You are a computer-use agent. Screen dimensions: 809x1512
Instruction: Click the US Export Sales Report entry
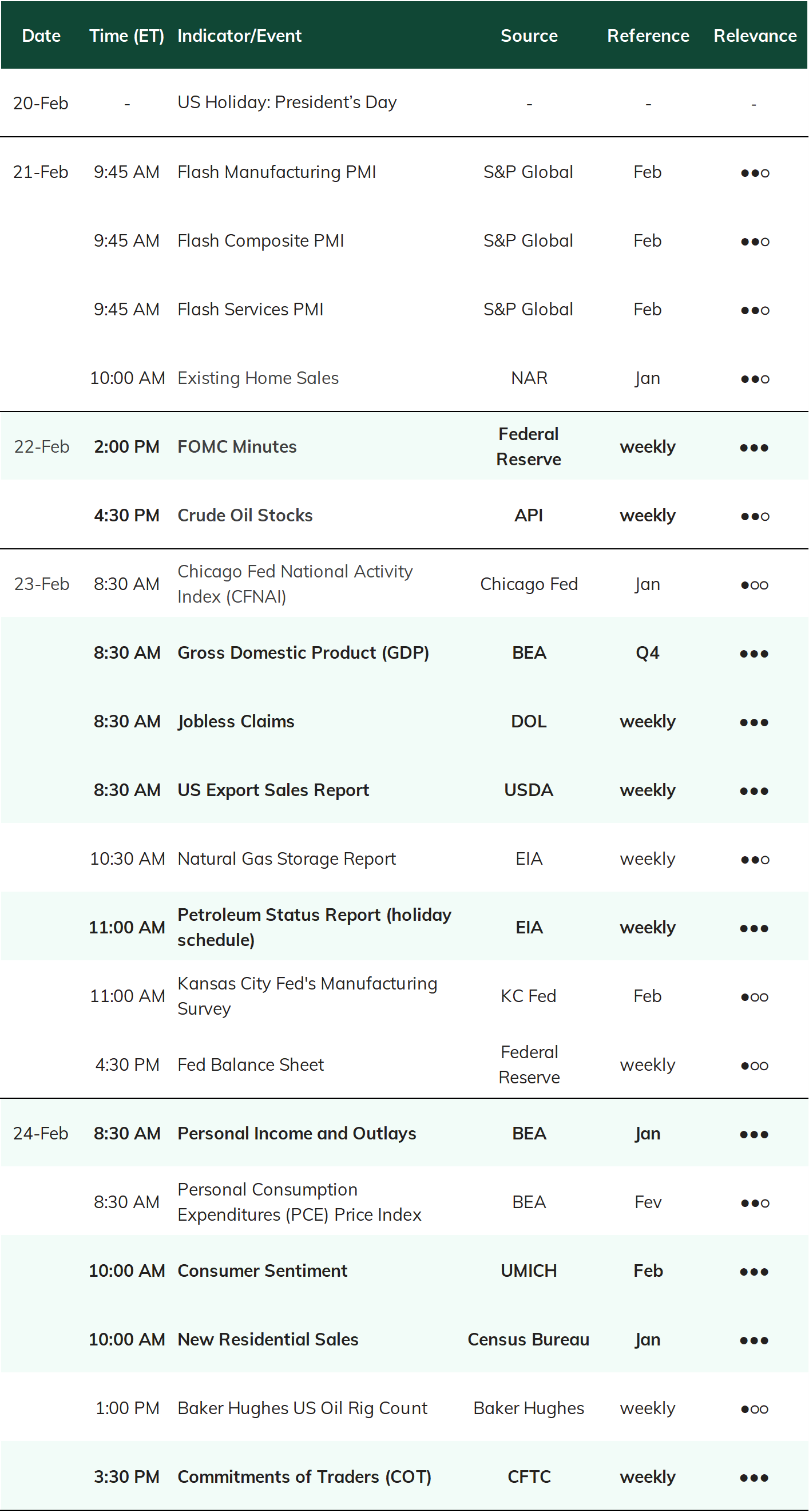pyautogui.click(x=273, y=790)
